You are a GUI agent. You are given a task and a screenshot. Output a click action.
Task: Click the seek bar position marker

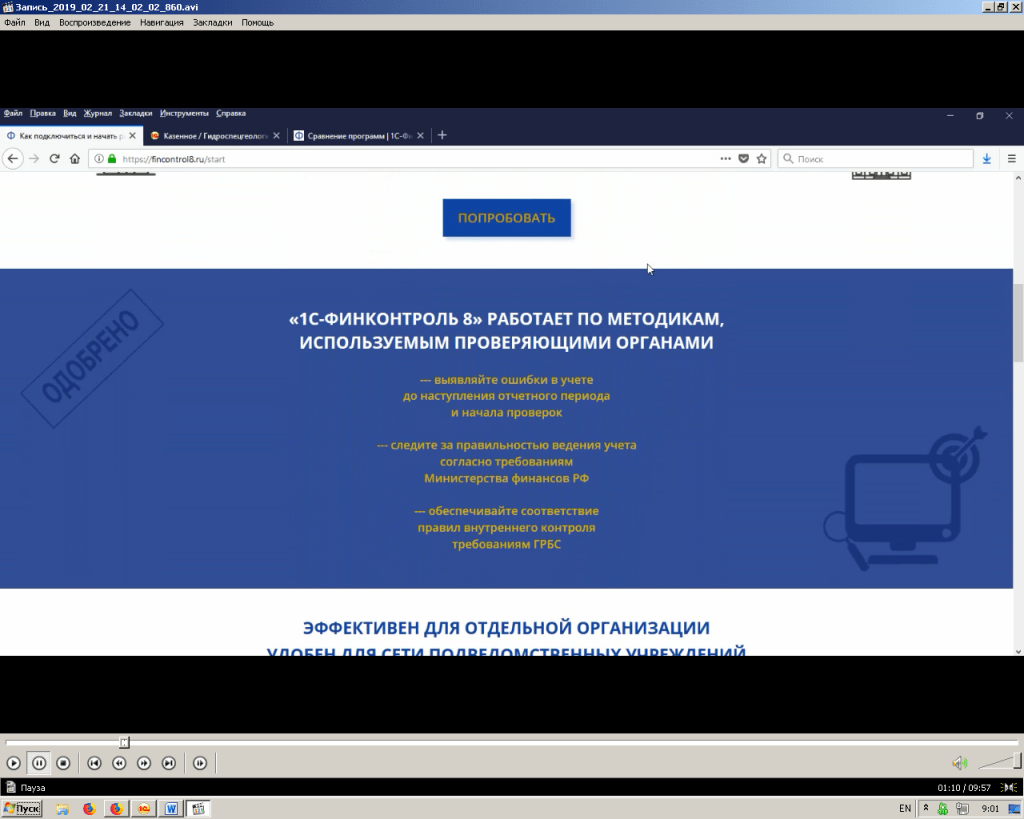124,742
